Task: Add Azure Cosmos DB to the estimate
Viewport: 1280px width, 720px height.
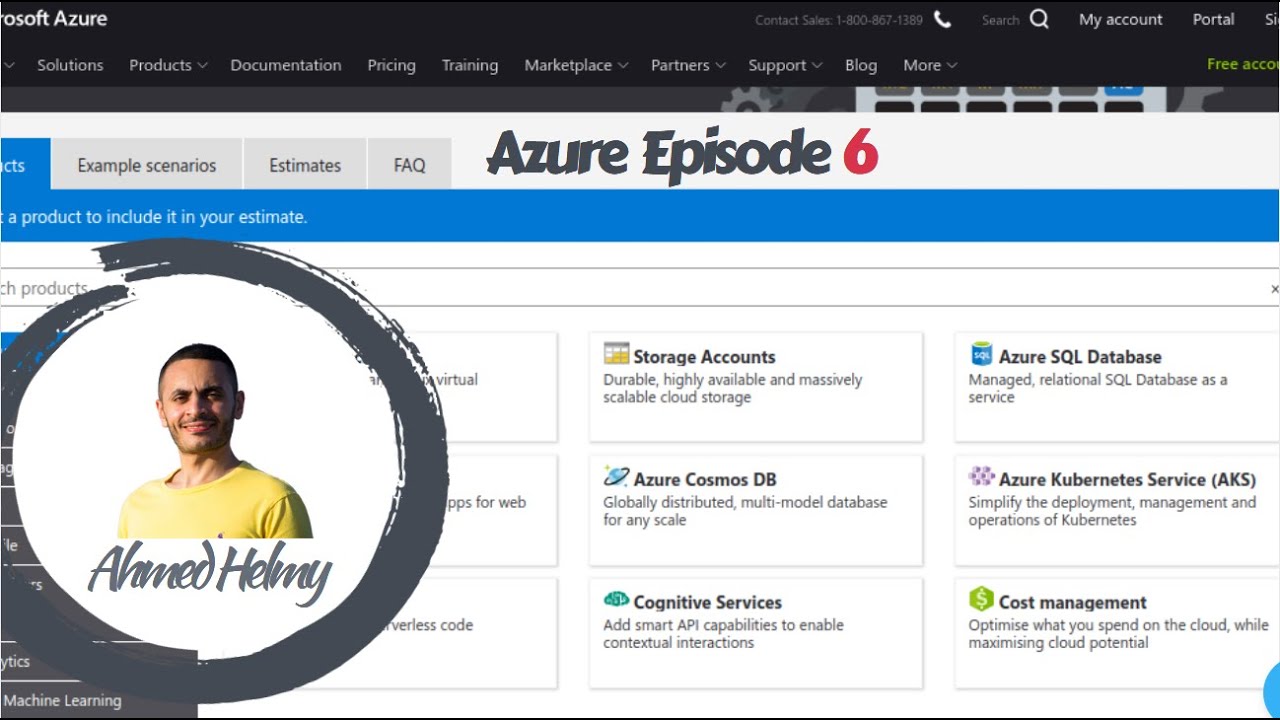Action: (x=756, y=510)
